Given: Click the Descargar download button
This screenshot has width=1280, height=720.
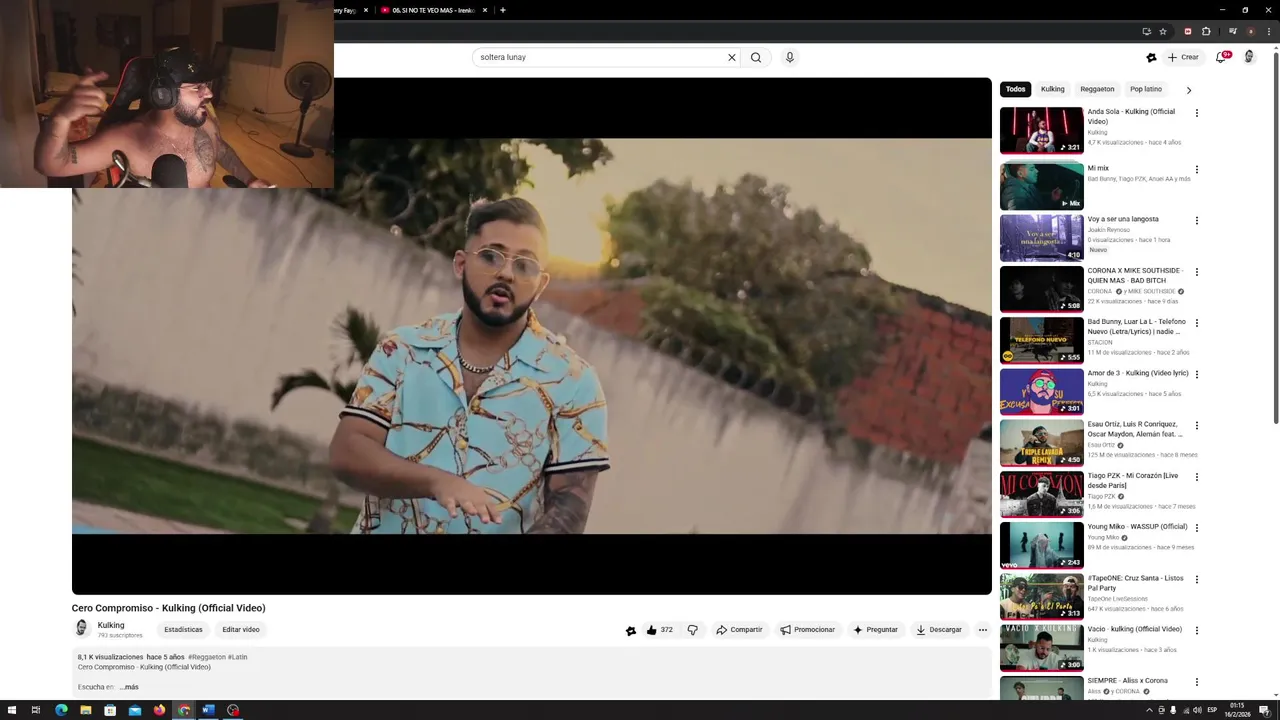Looking at the screenshot, I should [939, 630].
